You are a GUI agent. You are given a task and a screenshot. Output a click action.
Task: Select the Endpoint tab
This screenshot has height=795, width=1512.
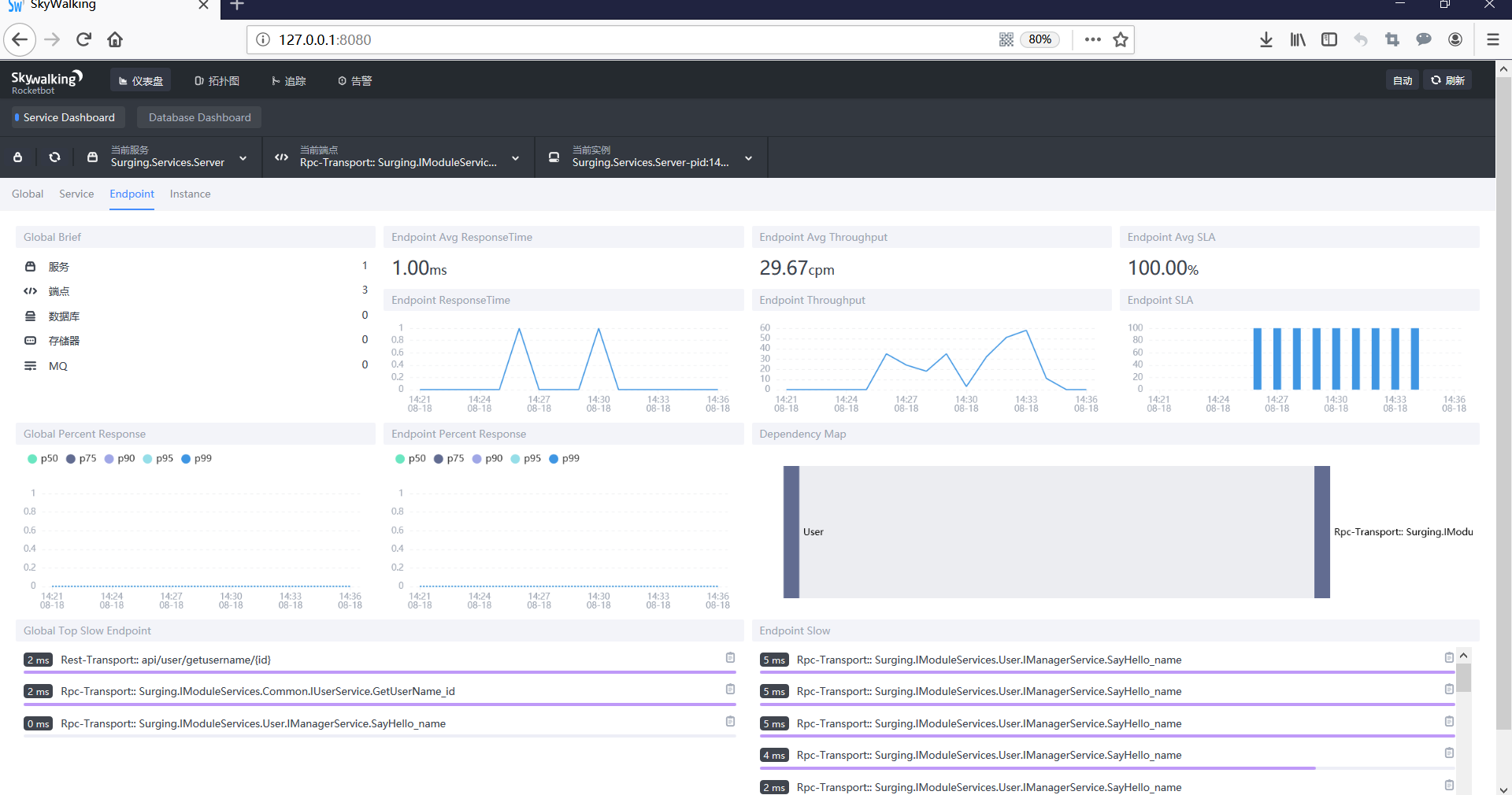tap(132, 194)
